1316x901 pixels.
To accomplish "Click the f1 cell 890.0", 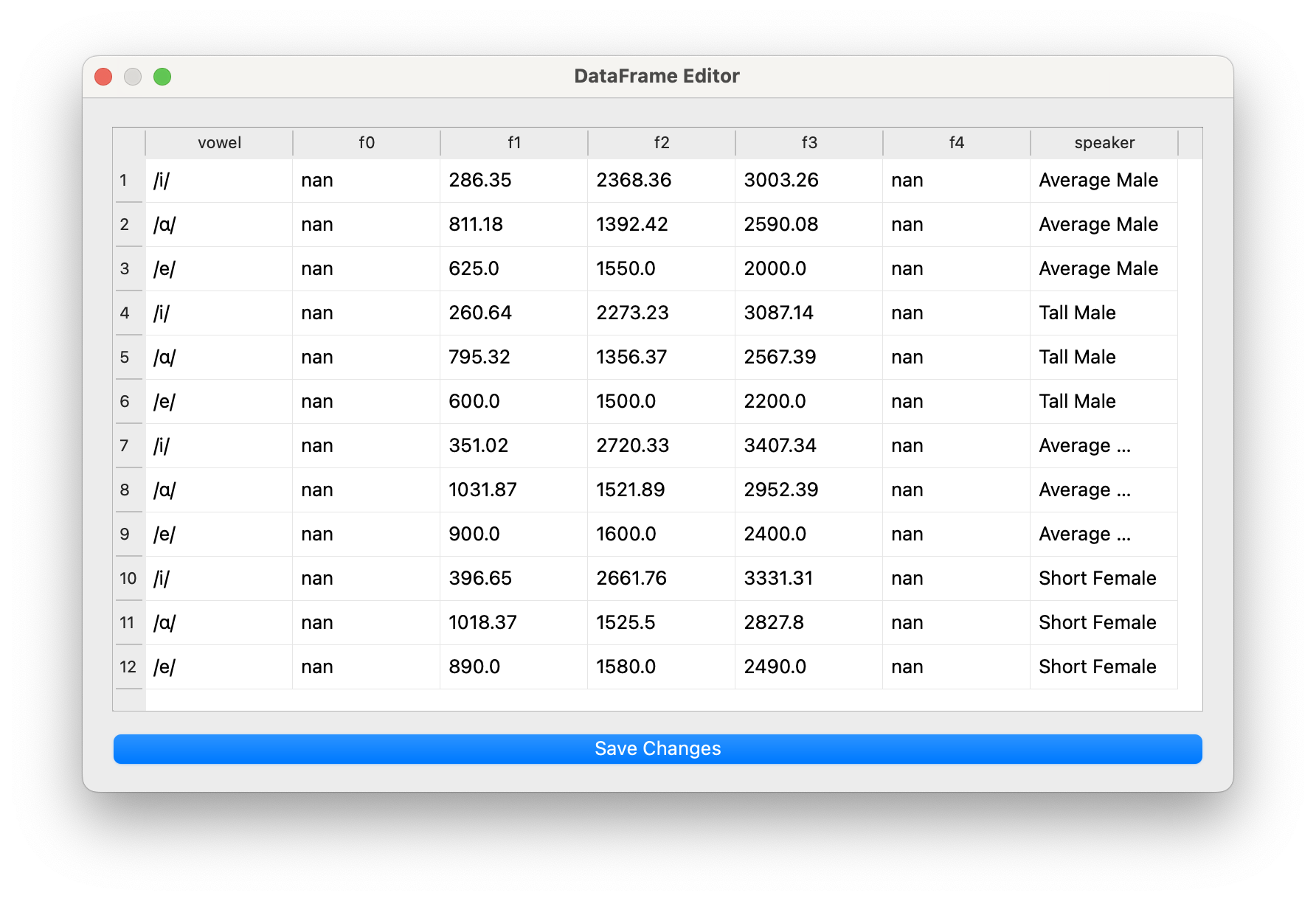I will pos(514,667).
